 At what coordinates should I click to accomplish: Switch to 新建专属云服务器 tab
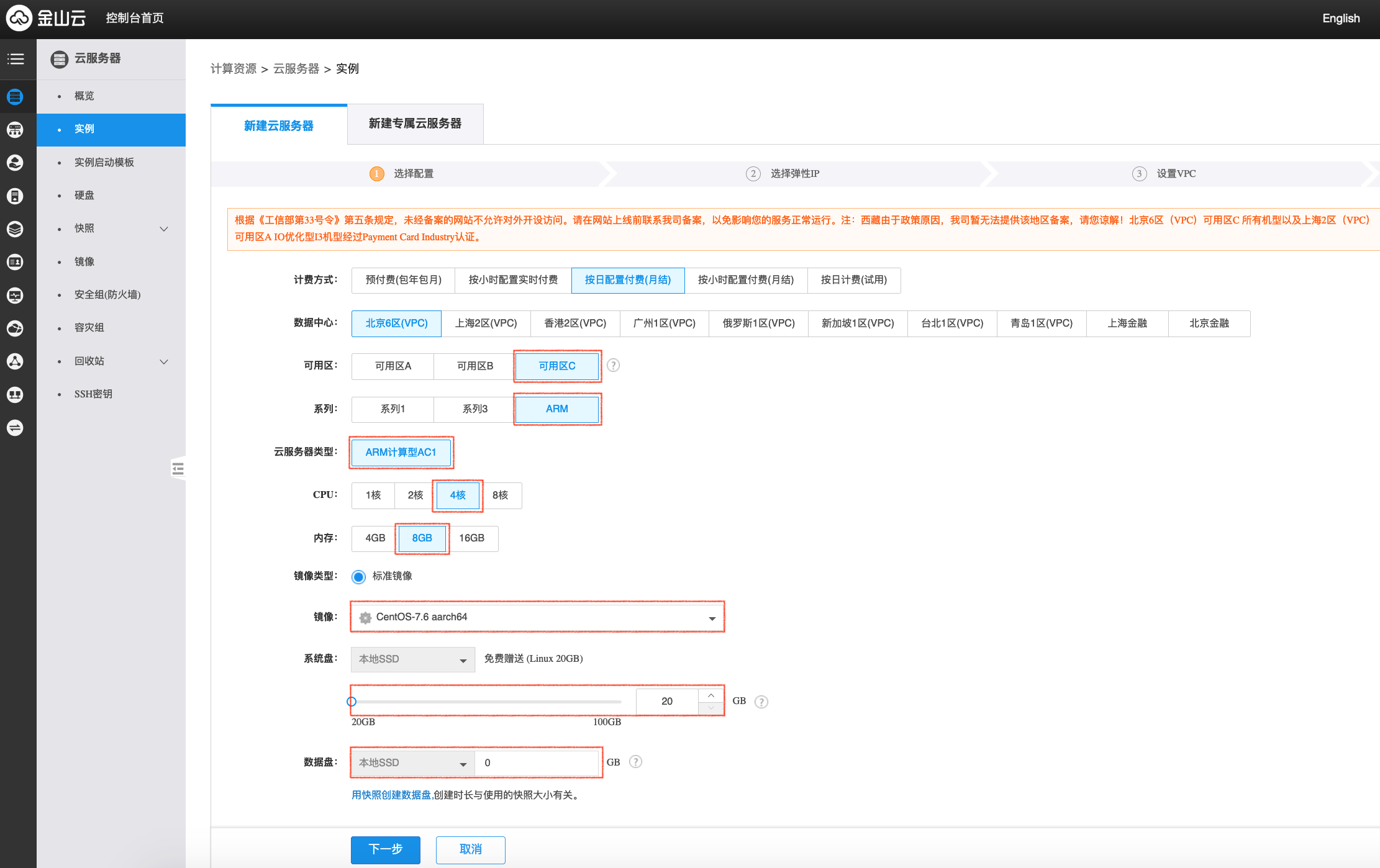415,124
